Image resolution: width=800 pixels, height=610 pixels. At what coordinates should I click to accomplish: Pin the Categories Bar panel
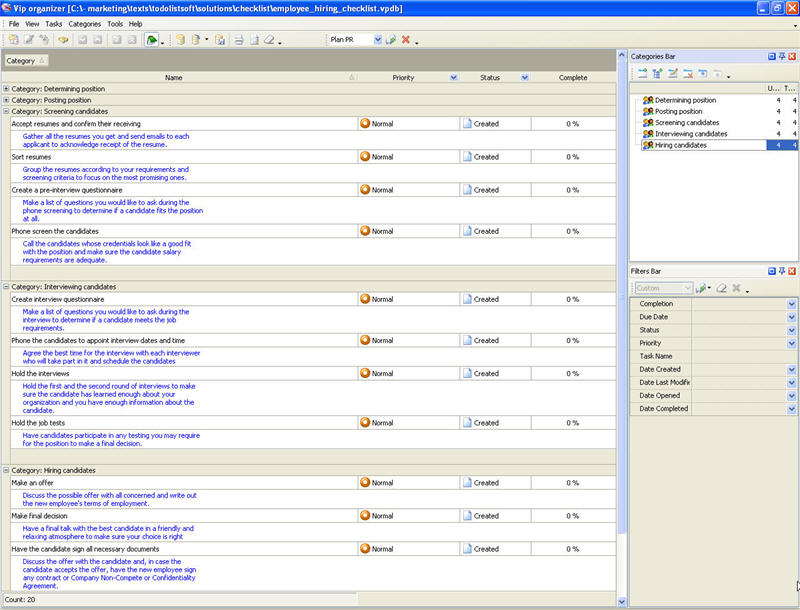[x=781, y=57]
